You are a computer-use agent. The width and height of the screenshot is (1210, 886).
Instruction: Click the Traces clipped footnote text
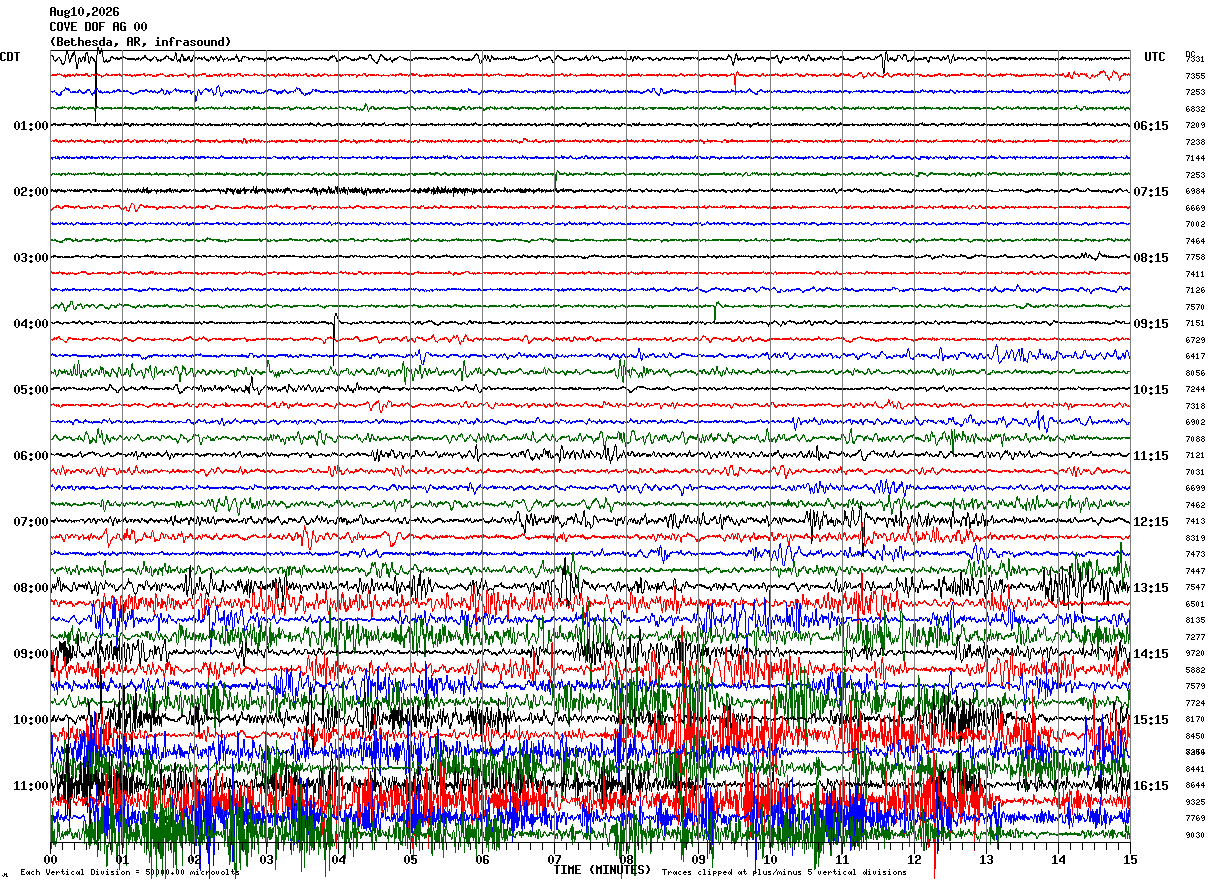click(784, 873)
